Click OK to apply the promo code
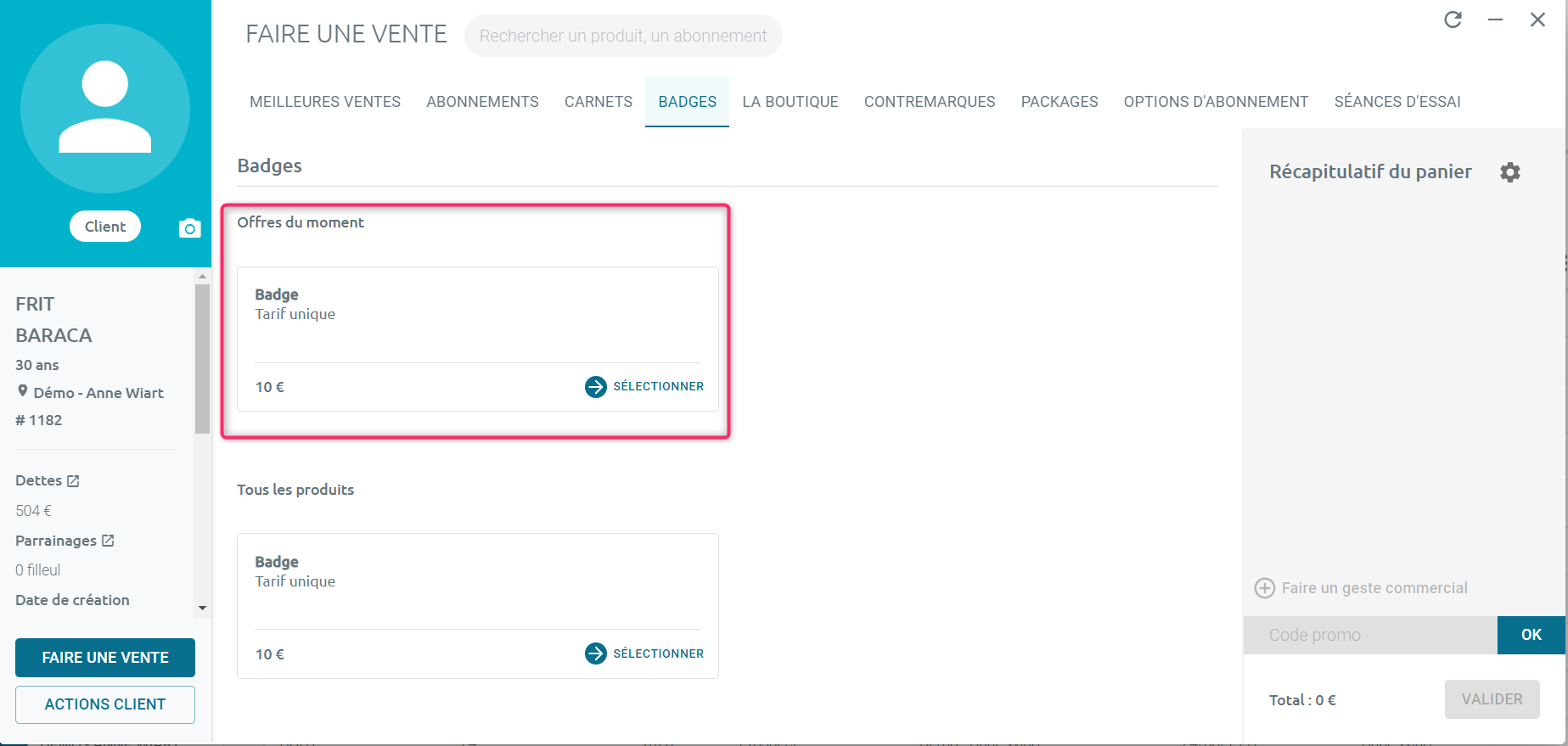Viewport: 1568px width, 746px height. point(1531,635)
